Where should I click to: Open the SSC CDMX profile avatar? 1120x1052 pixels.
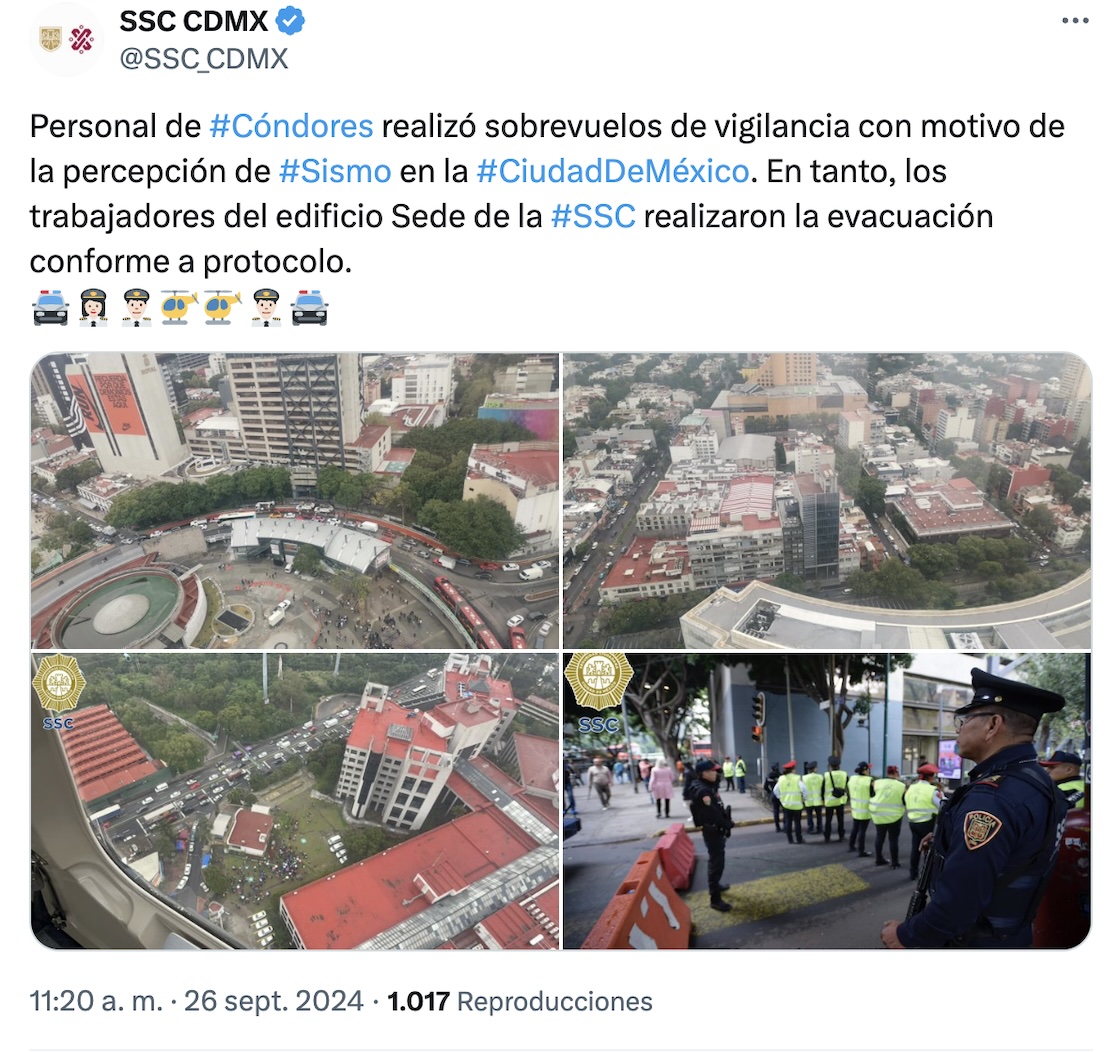[66, 40]
